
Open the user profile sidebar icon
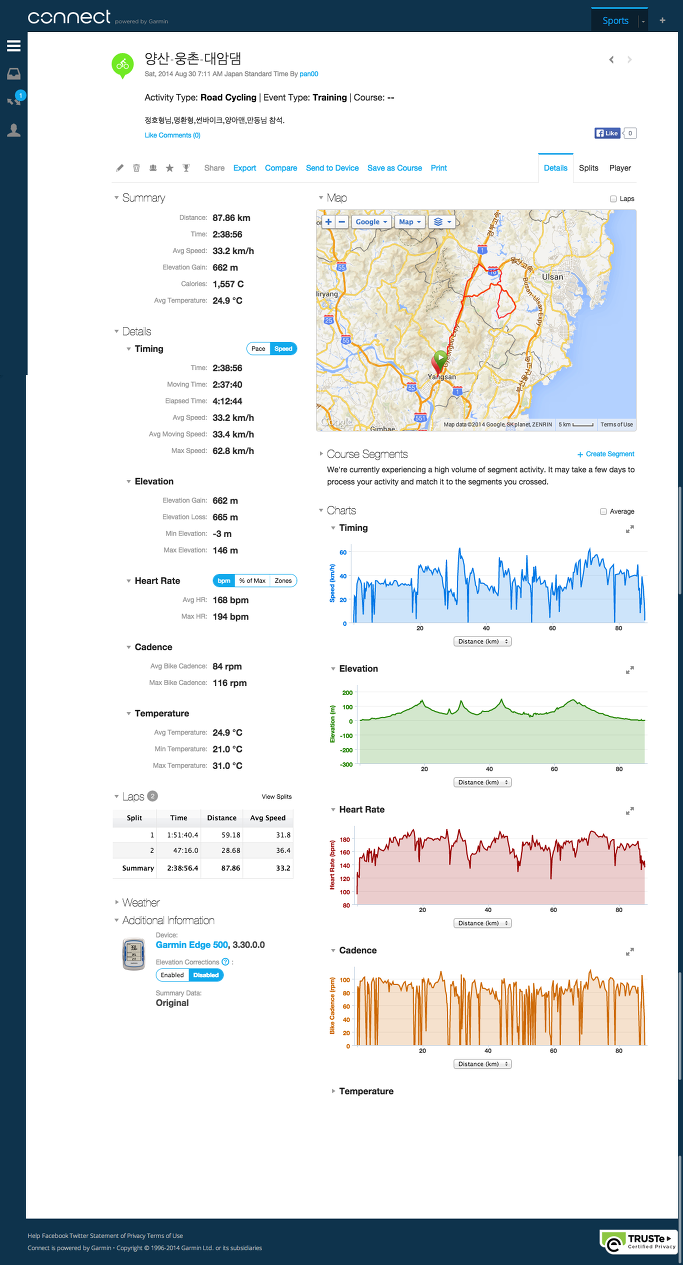point(13,130)
